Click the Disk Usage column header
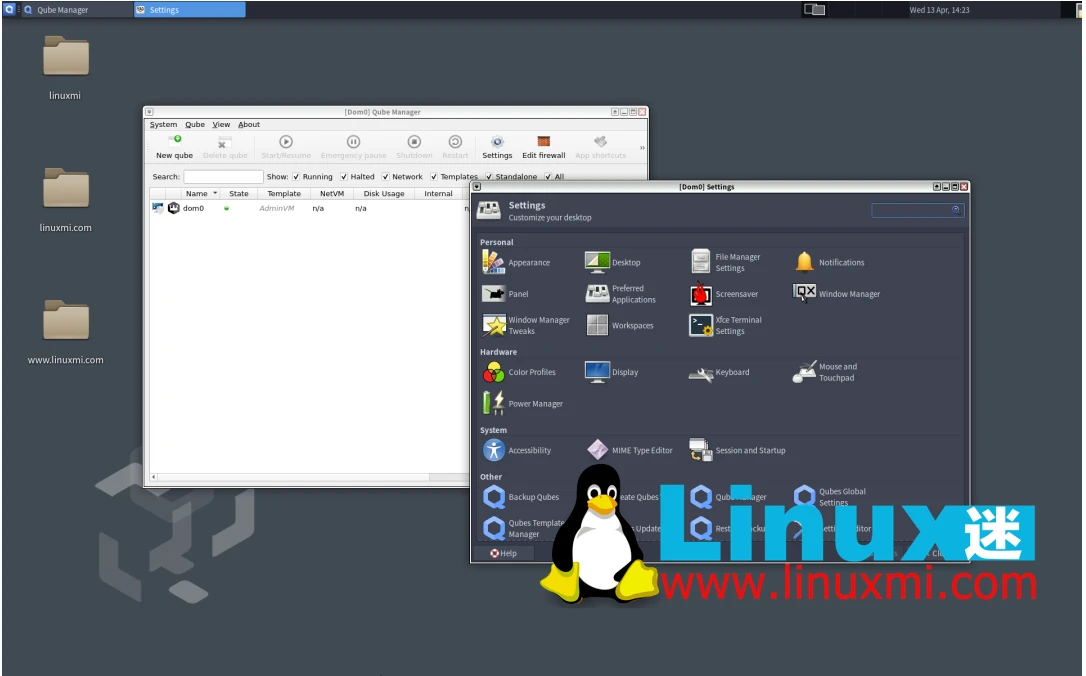Screen dimensions: 1086x676 [384, 194]
